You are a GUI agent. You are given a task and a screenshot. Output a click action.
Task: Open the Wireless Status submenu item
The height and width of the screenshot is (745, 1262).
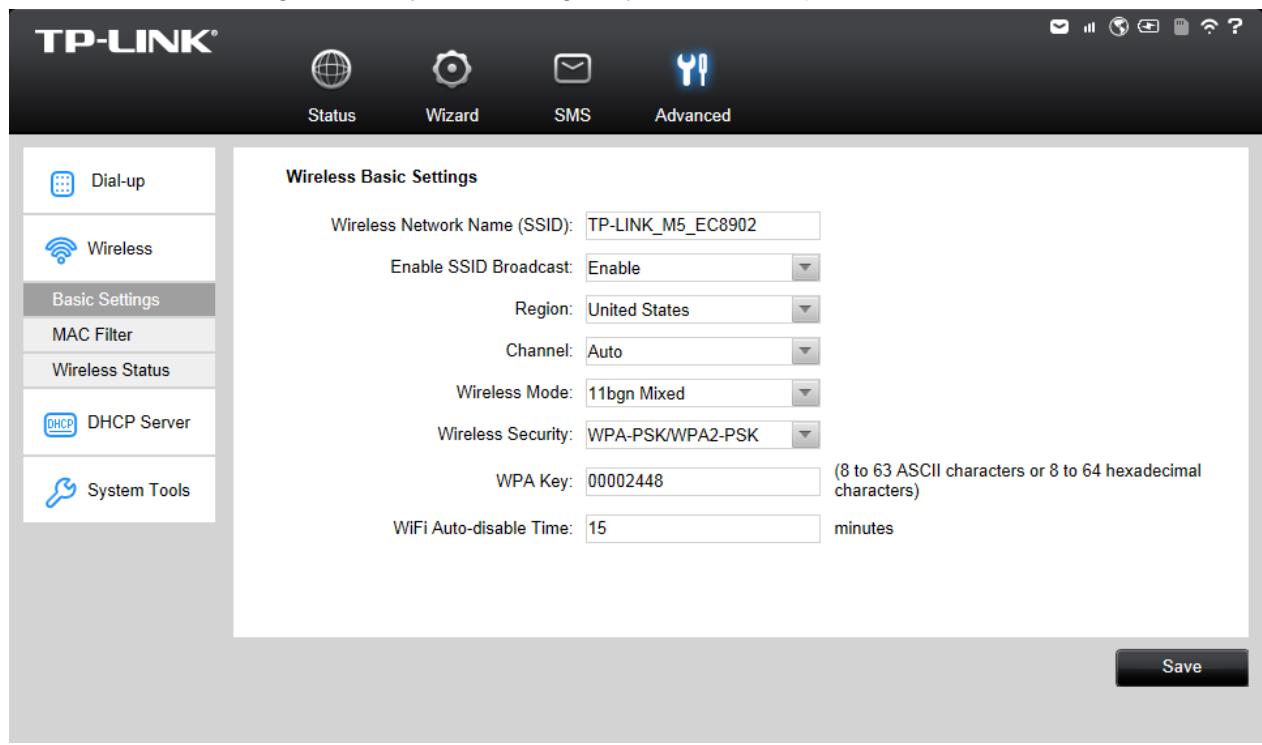coord(119,370)
